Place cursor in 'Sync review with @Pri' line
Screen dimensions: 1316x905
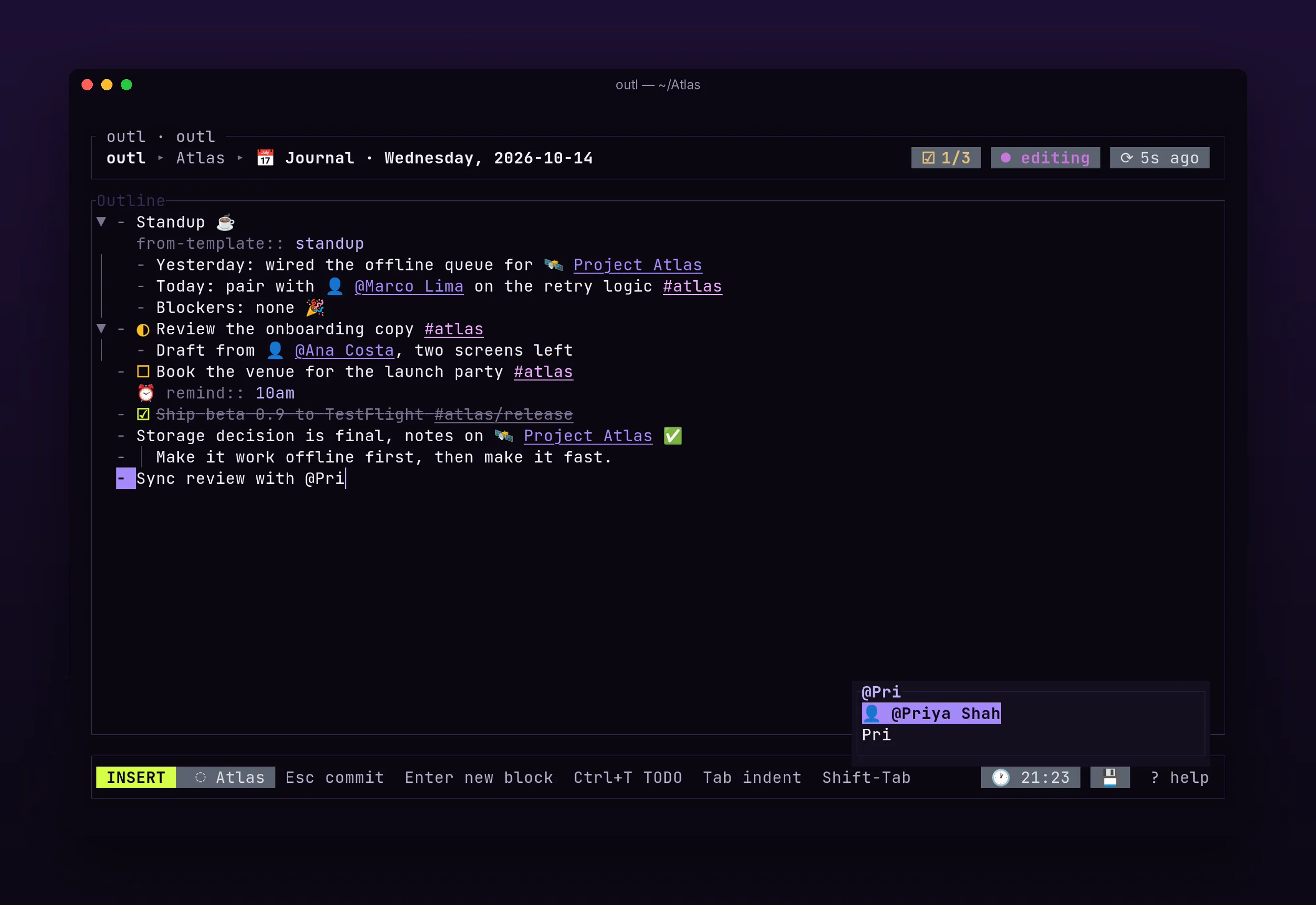pyautogui.click(x=241, y=479)
